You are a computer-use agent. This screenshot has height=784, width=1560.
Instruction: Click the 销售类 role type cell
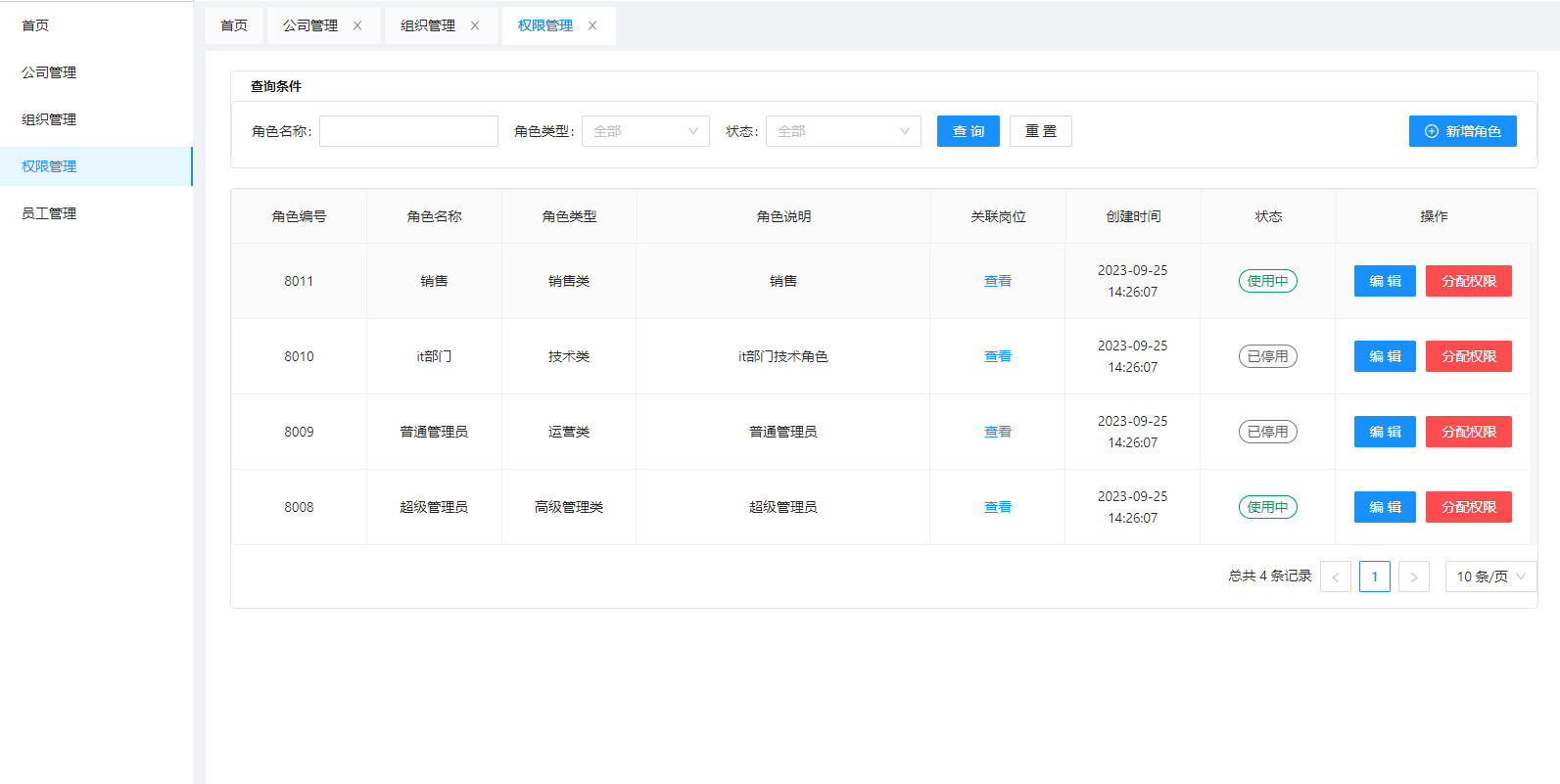(569, 281)
